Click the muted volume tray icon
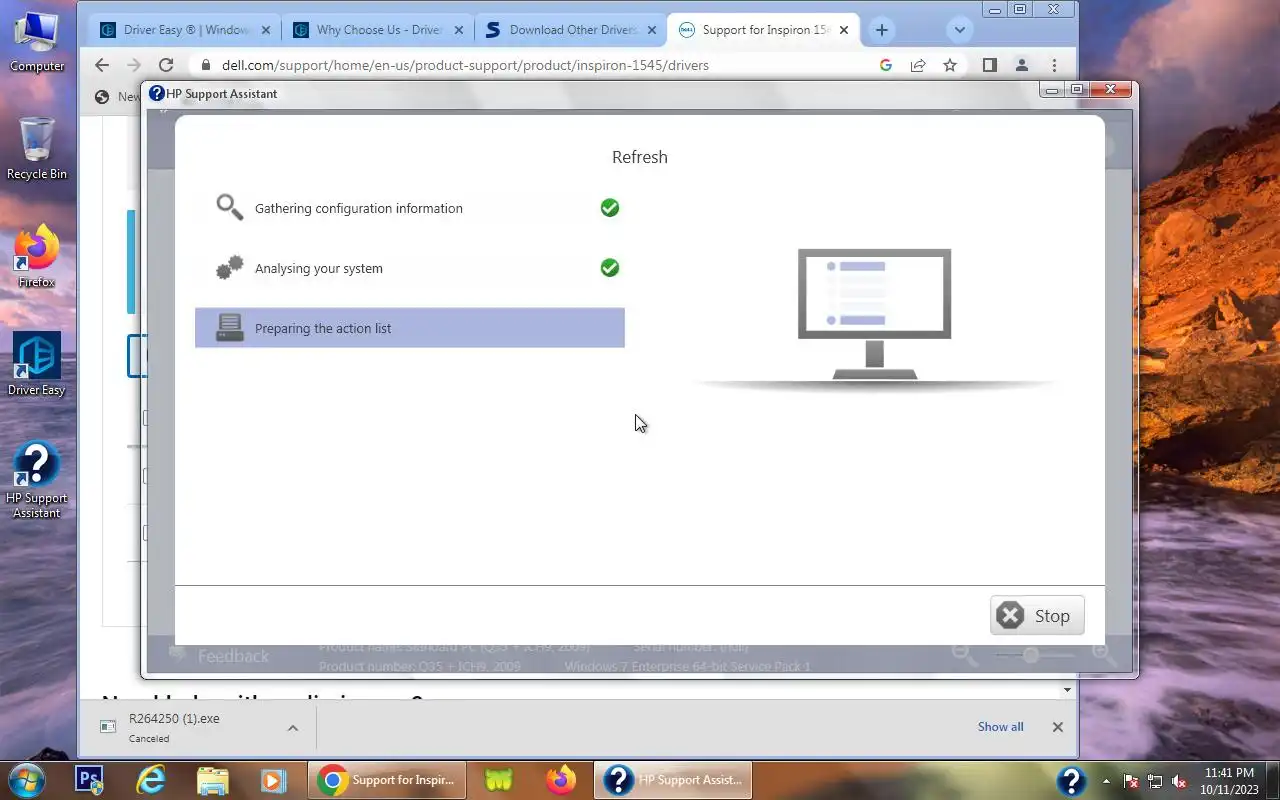The height and width of the screenshot is (800, 1280). click(x=1179, y=781)
